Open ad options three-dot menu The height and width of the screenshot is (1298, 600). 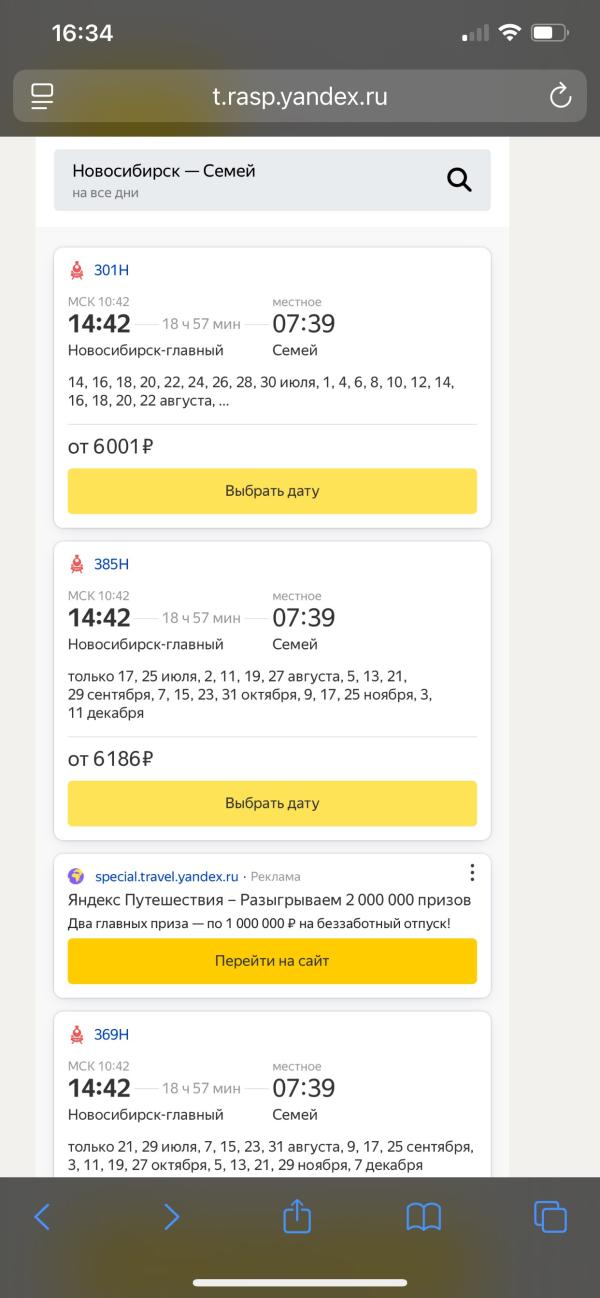pos(472,873)
